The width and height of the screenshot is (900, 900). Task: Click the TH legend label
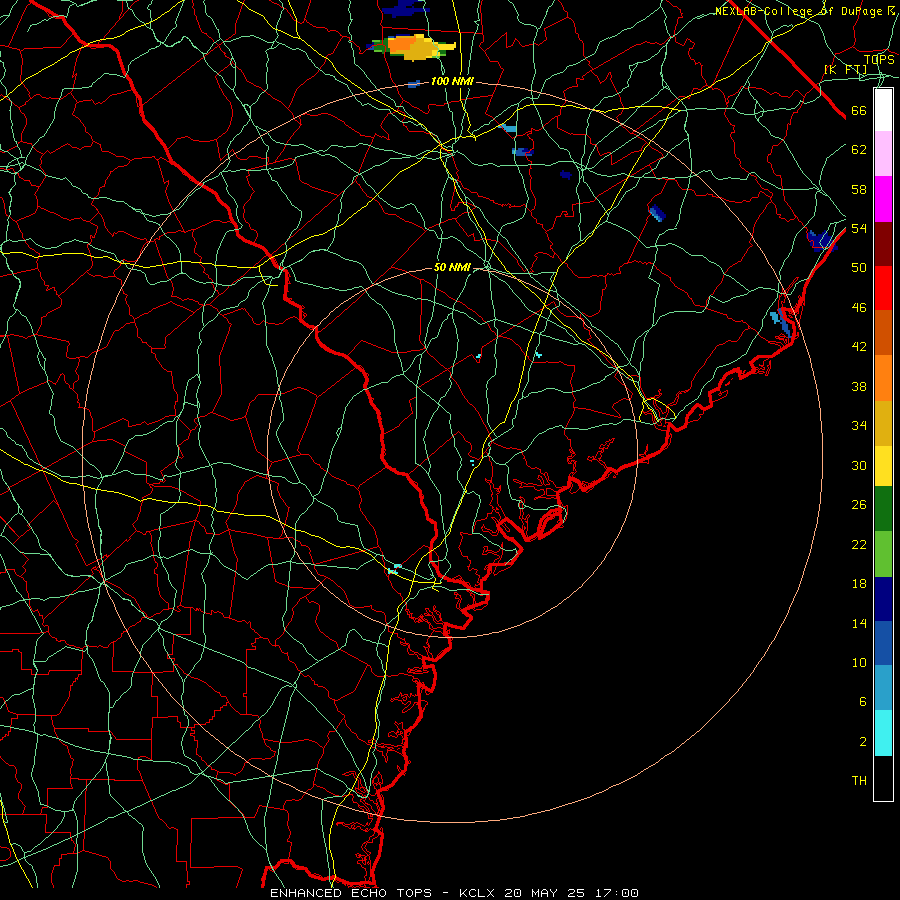(859, 781)
